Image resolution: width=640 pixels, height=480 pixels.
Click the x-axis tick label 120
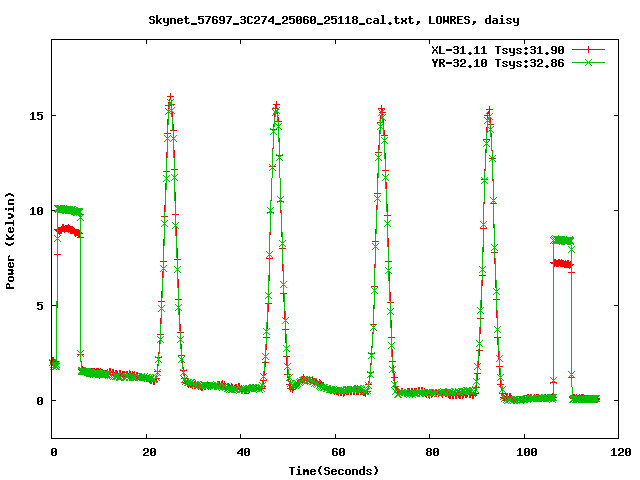(621, 452)
